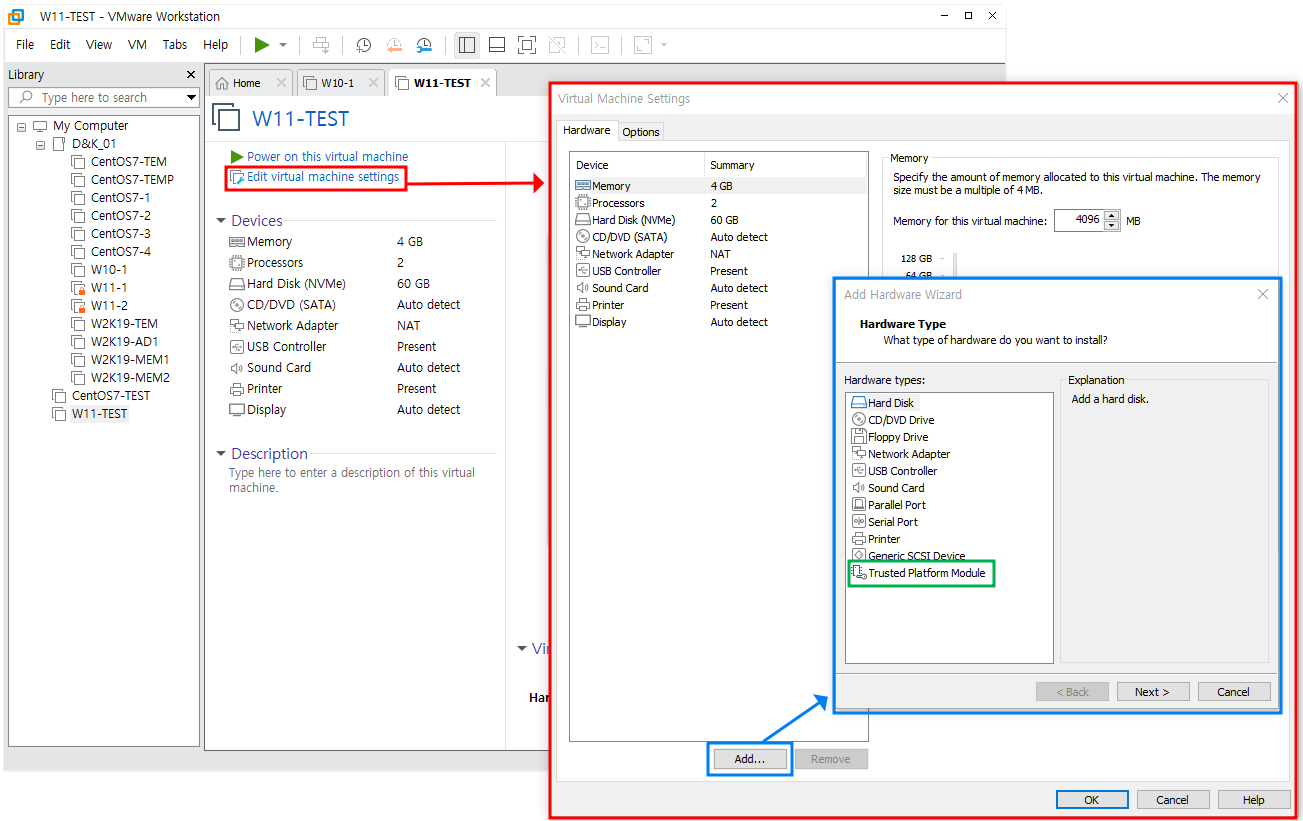The image size is (1303, 821).
Task: Close the W11-TEST tab
Action: [x=485, y=83]
